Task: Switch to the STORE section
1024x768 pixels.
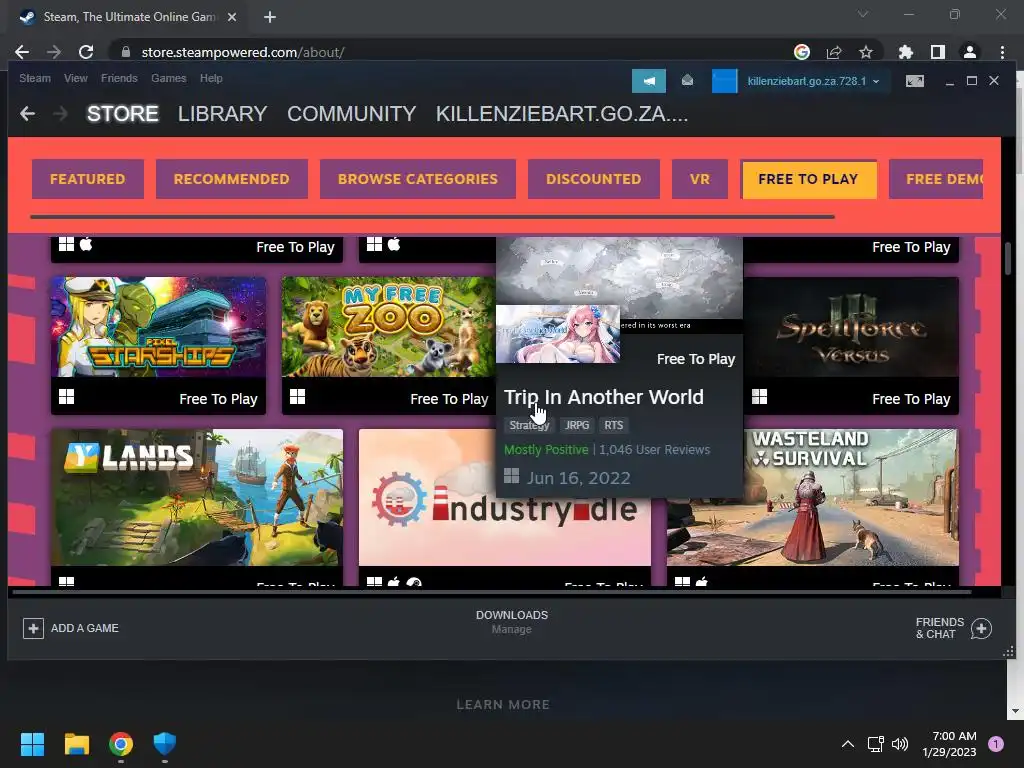Action: [x=123, y=114]
